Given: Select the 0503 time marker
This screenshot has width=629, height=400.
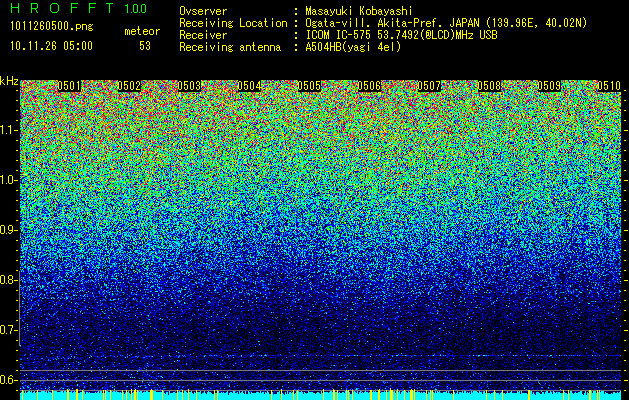Looking at the screenshot, I should coord(189,86).
